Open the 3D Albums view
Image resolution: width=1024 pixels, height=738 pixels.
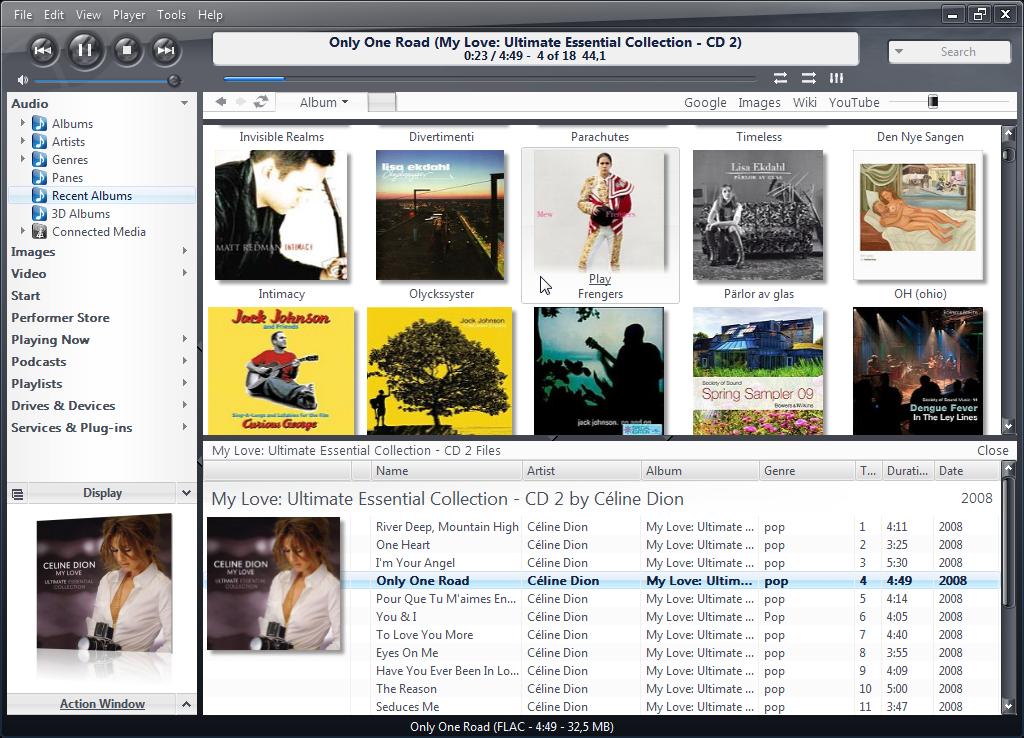[x=80, y=214]
